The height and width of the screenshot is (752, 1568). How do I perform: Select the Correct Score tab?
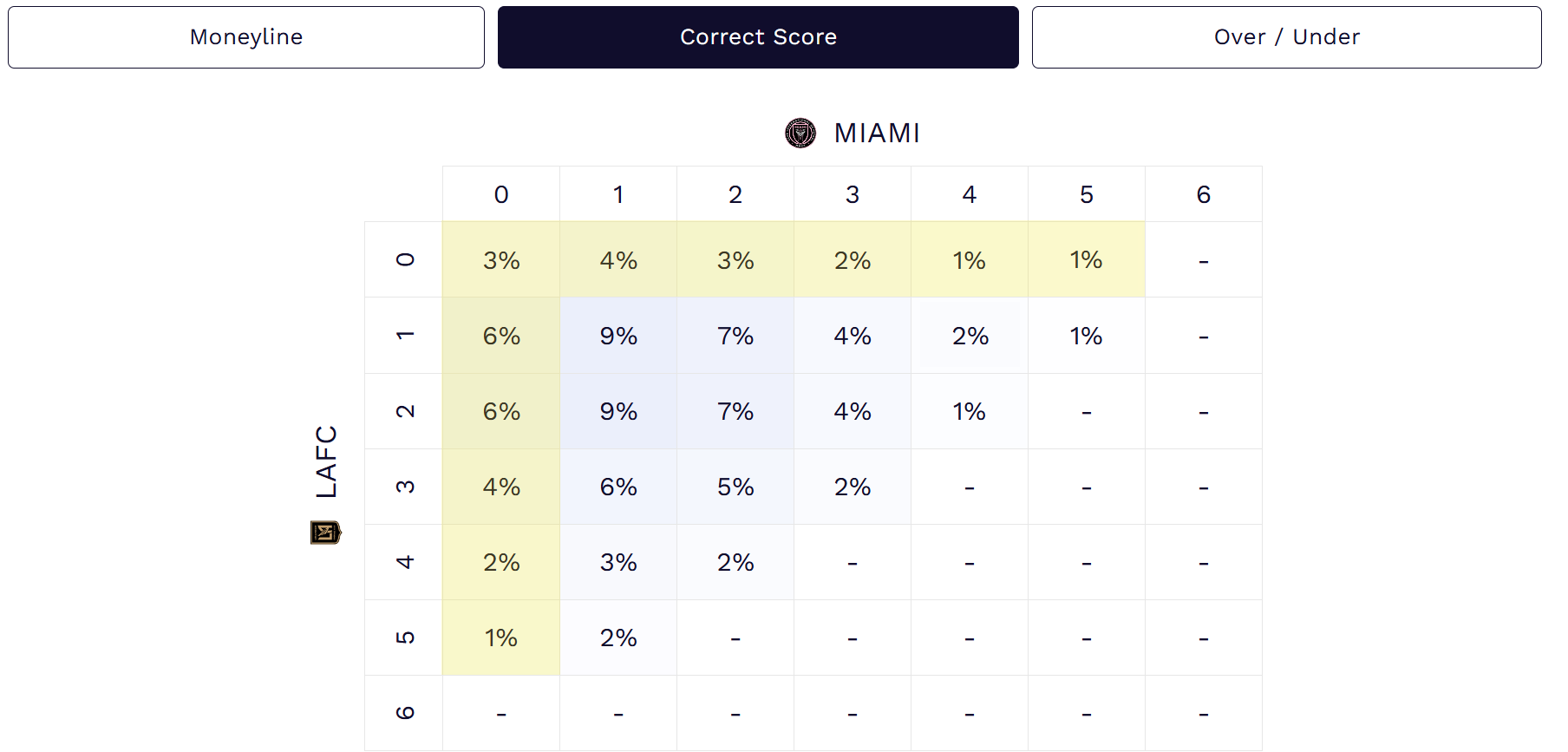[758, 36]
